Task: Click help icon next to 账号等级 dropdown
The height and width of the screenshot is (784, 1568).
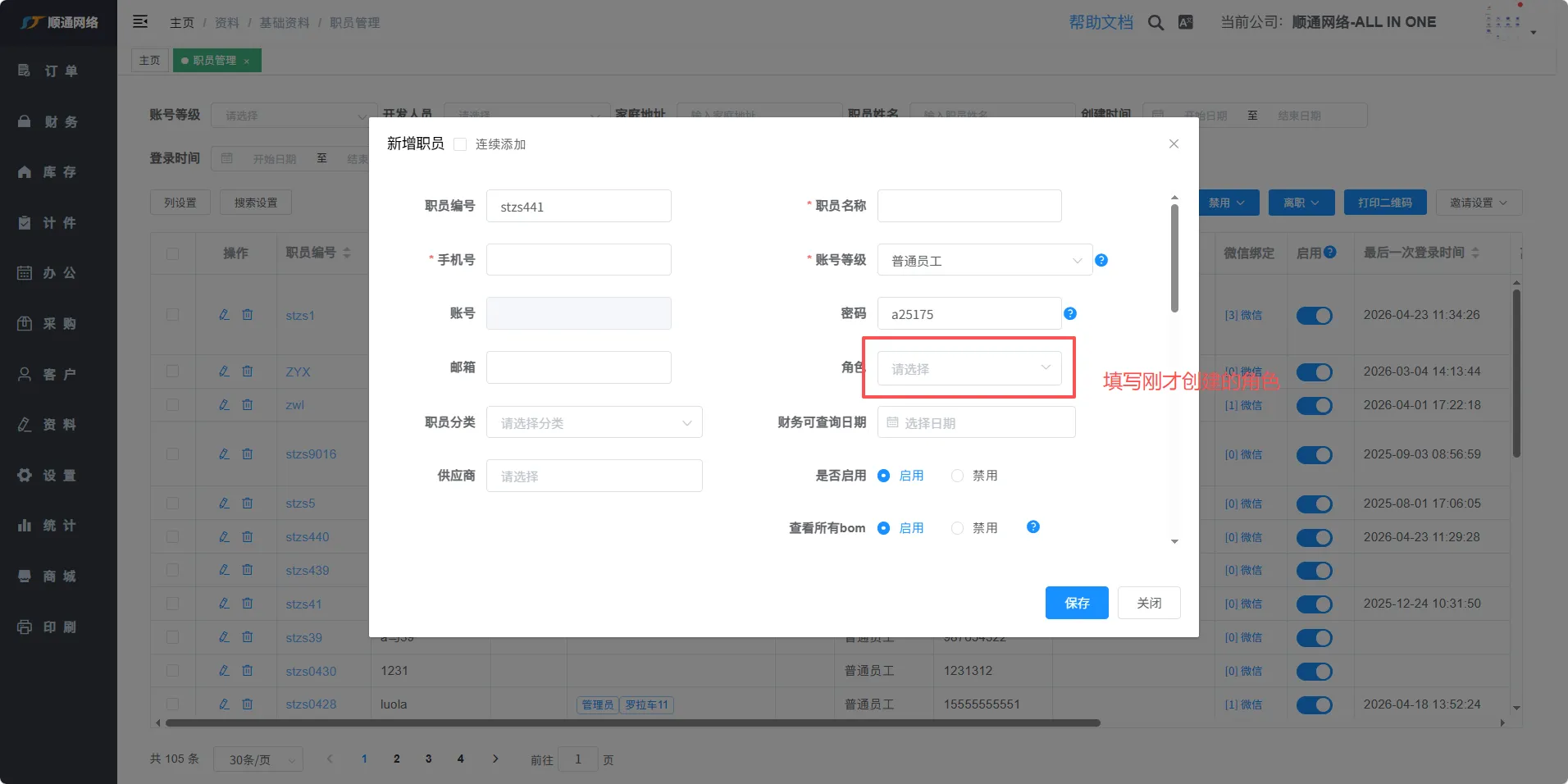Action: click(1101, 260)
